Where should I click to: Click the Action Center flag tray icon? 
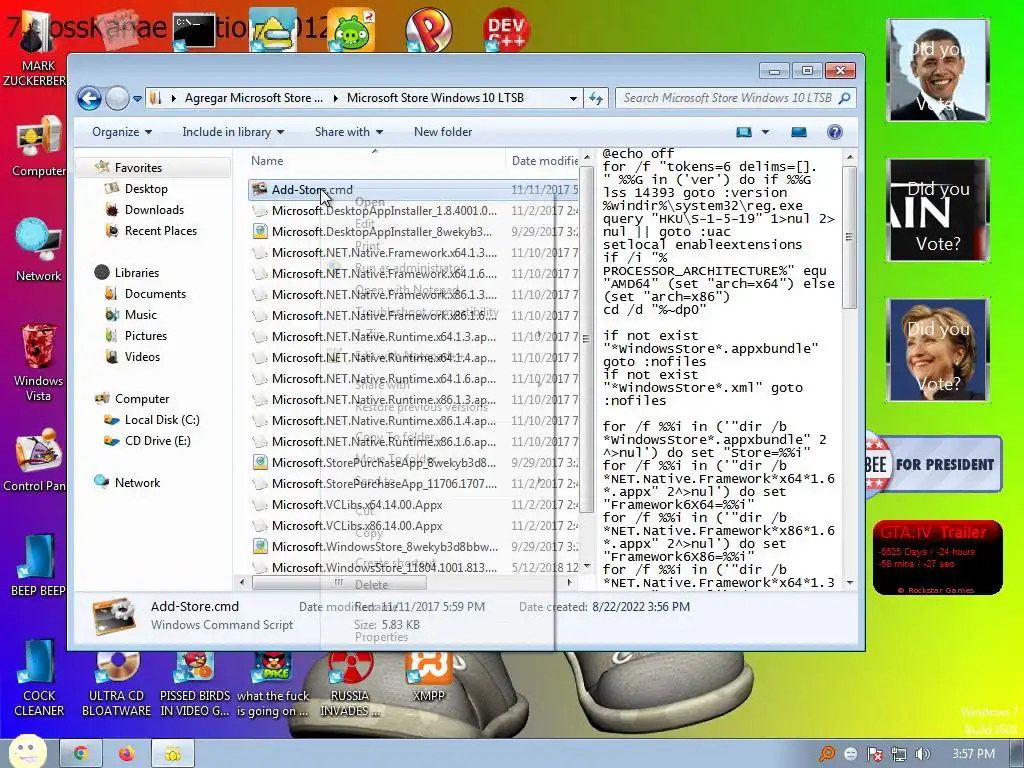click(x=874, y=754)
